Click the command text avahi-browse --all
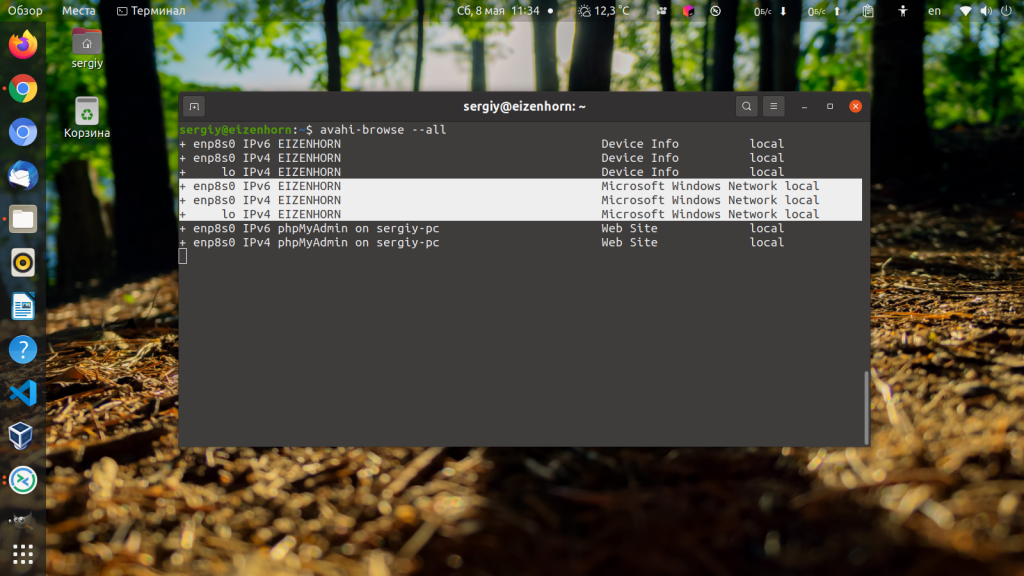This screenshot has height=576, width=1024. 383,129
